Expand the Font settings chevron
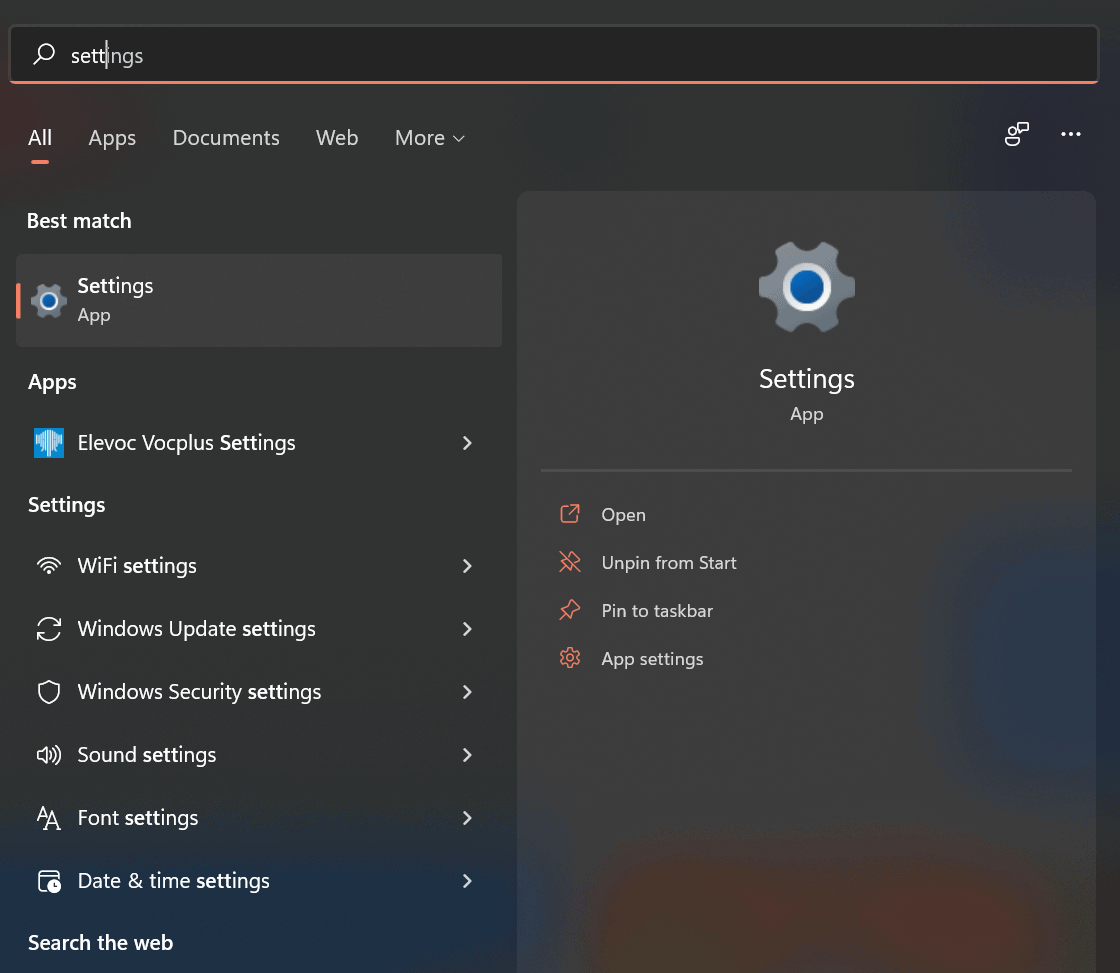The width and height of the screenshot is (1120, 973). tap(467, 817)
